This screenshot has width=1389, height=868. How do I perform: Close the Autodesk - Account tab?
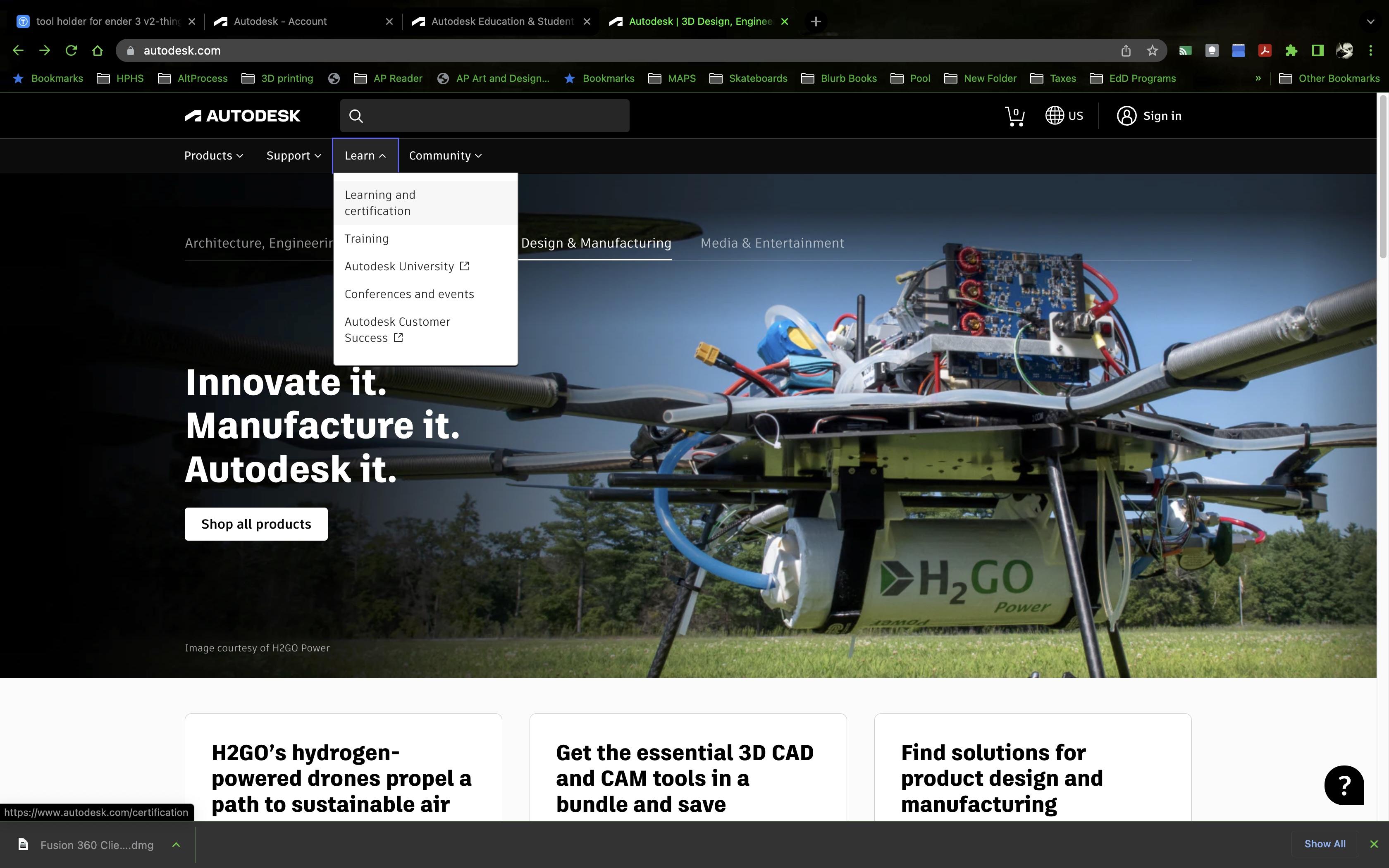389,21
